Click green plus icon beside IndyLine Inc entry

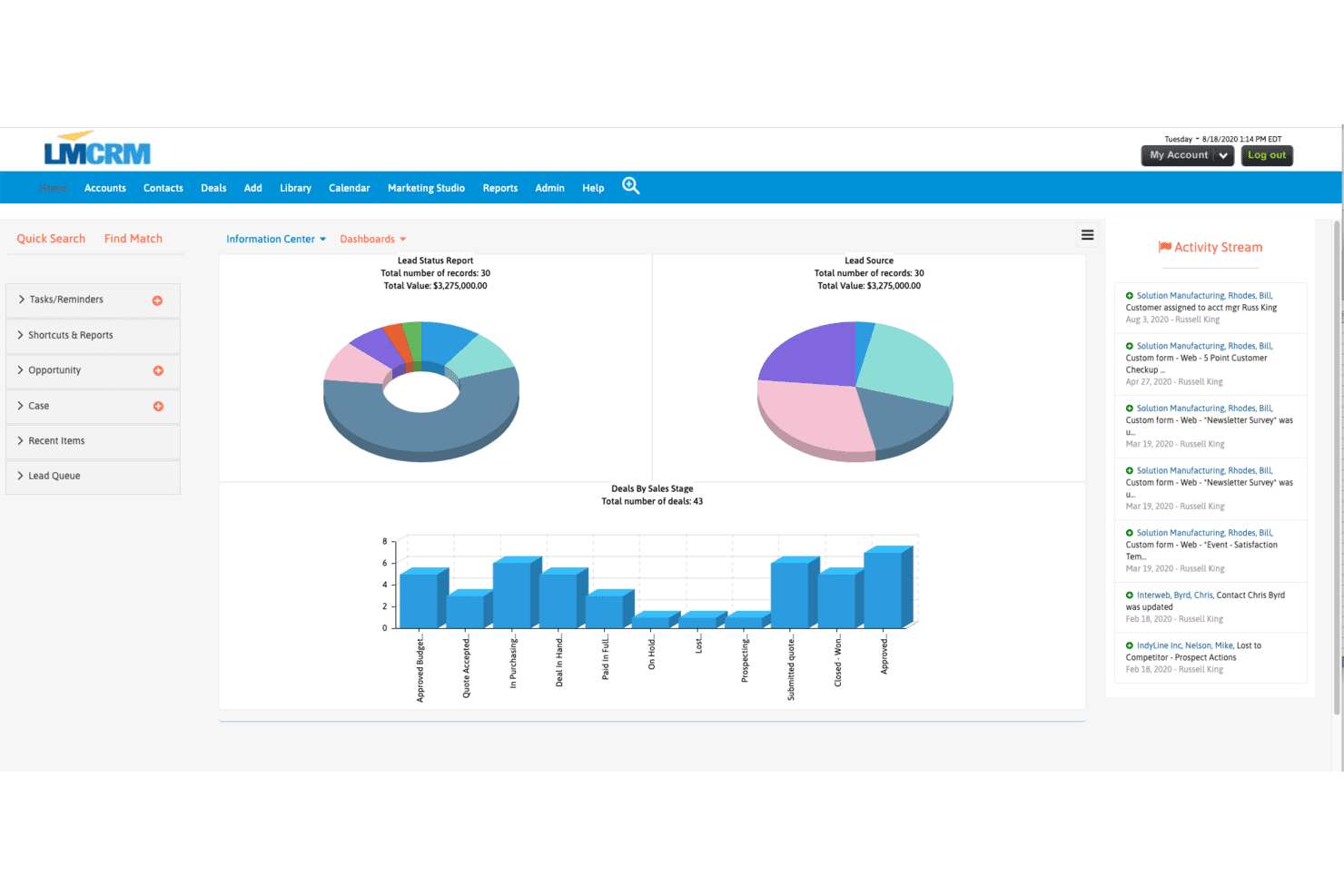coord(1130,645)
